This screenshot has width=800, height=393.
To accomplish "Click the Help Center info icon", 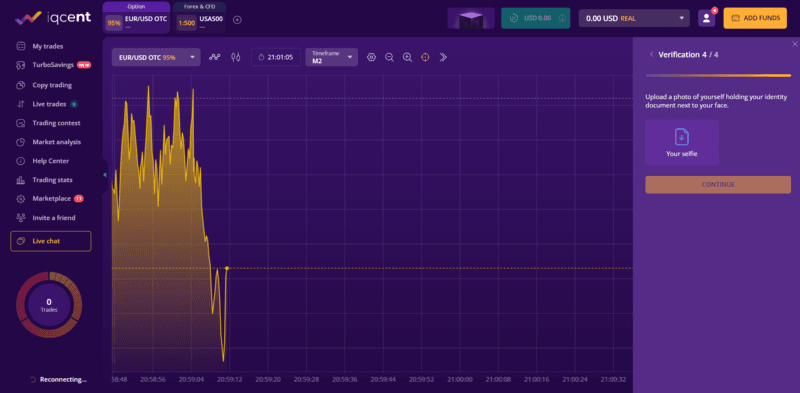I will click(x=21, y=161).
